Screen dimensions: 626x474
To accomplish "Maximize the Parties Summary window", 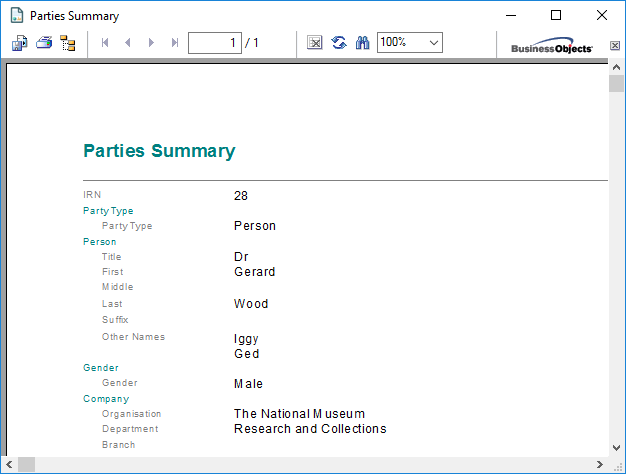I will (556, 15).
